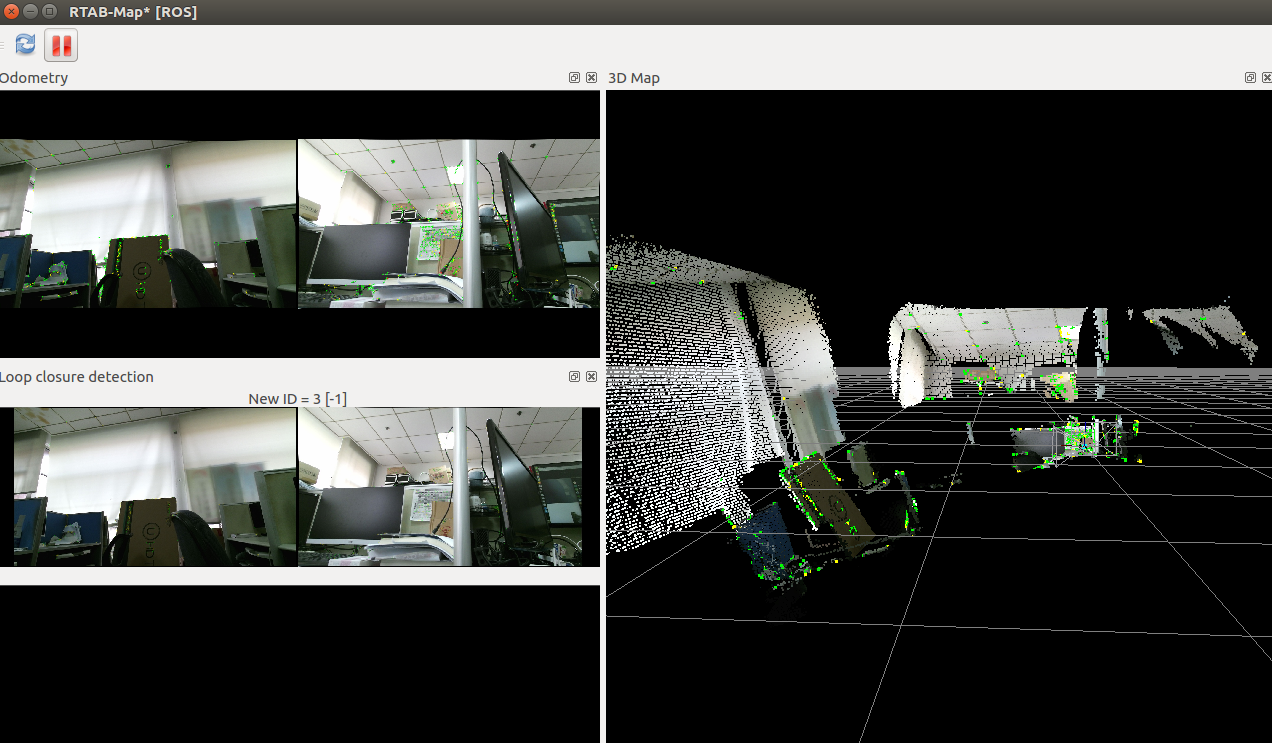Click the Loop closure detection panel title

coord(77,377)
